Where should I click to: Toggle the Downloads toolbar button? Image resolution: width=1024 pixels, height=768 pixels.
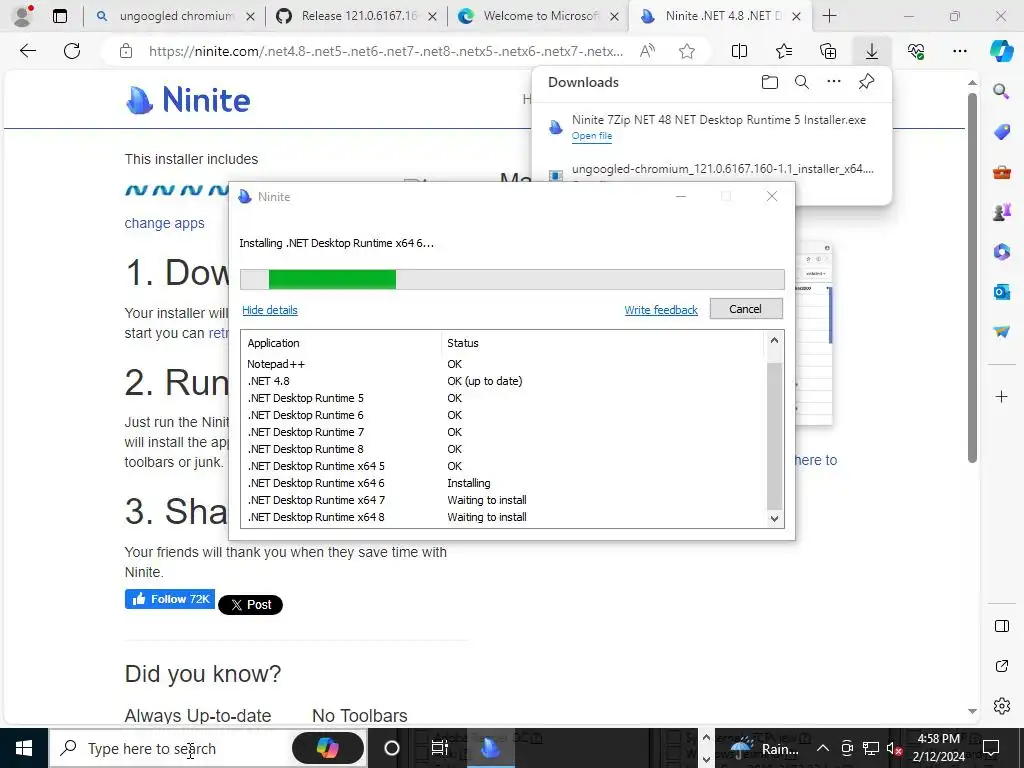872,51
